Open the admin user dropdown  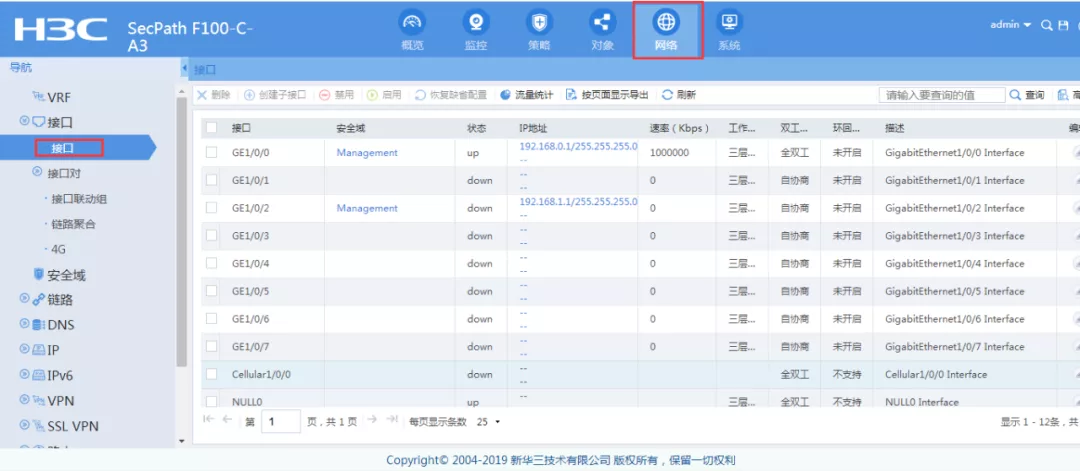pos(1010,25)
